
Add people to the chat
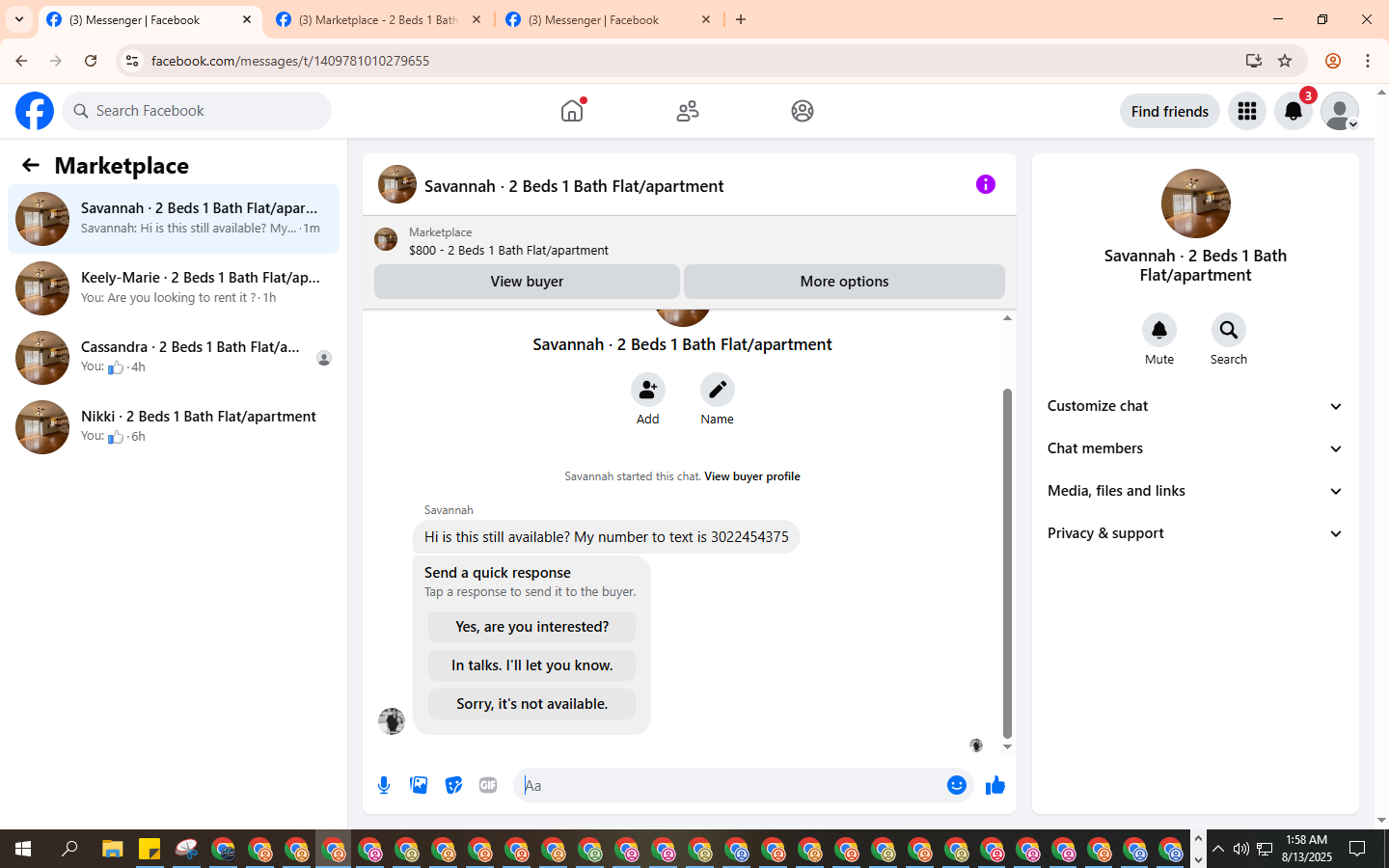648,390
